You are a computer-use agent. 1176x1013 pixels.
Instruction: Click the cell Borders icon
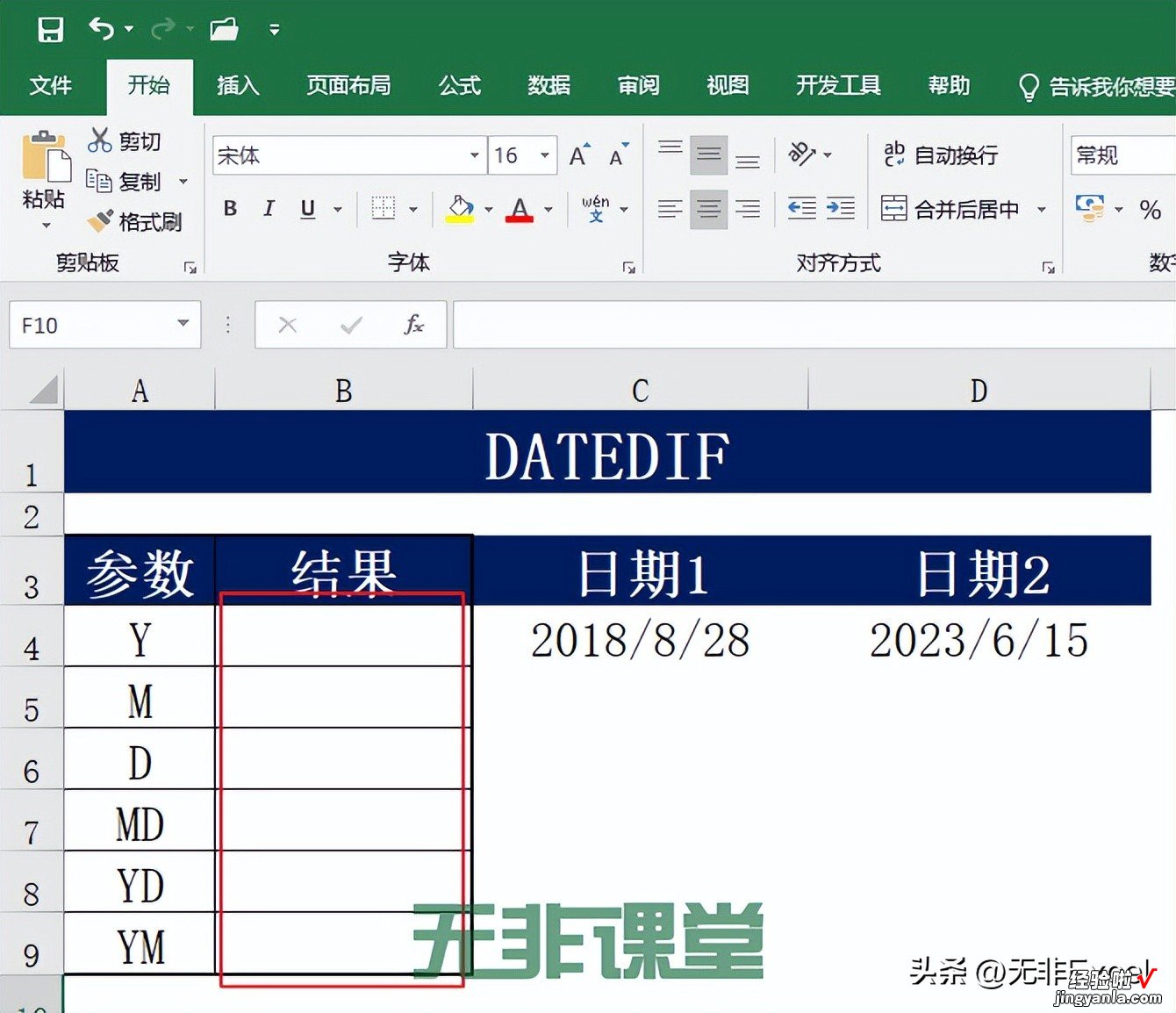pyautogui.click(x=384, y=209)
